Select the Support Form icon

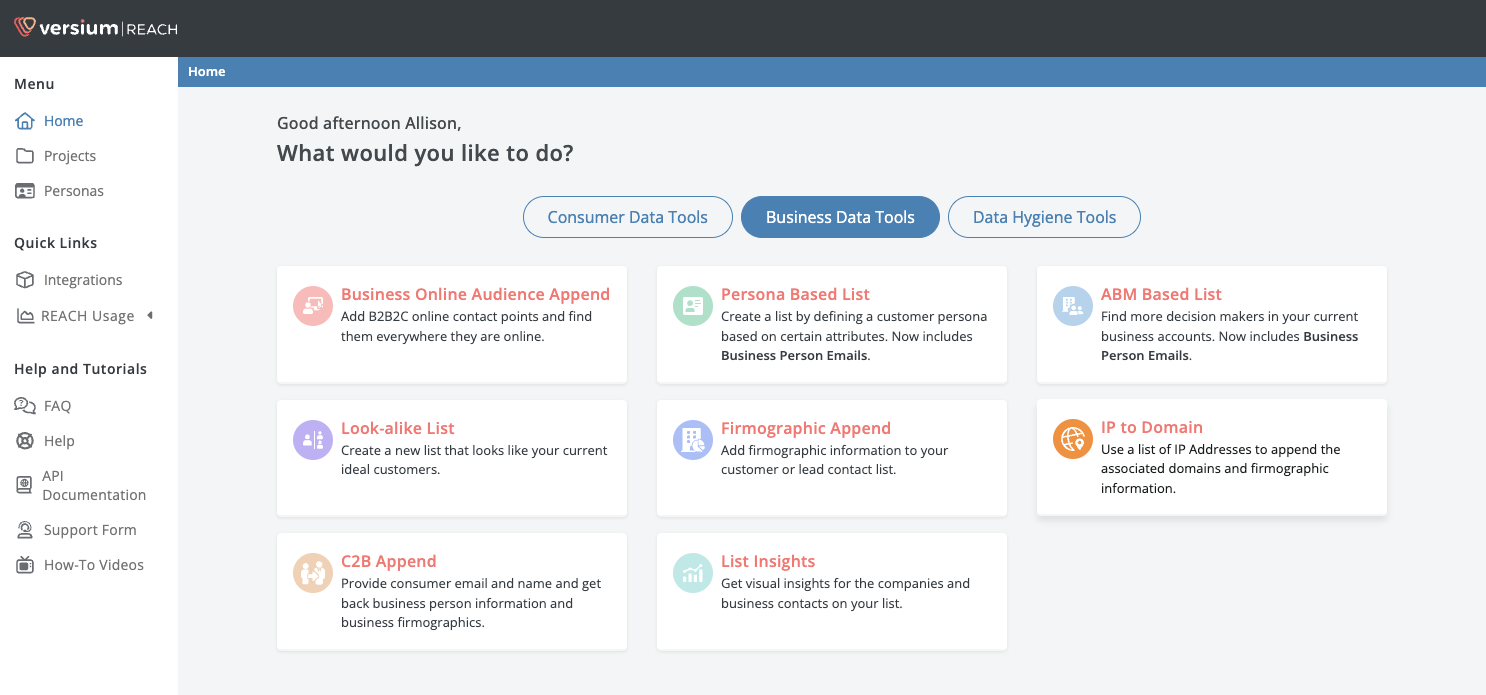(23, 530)
